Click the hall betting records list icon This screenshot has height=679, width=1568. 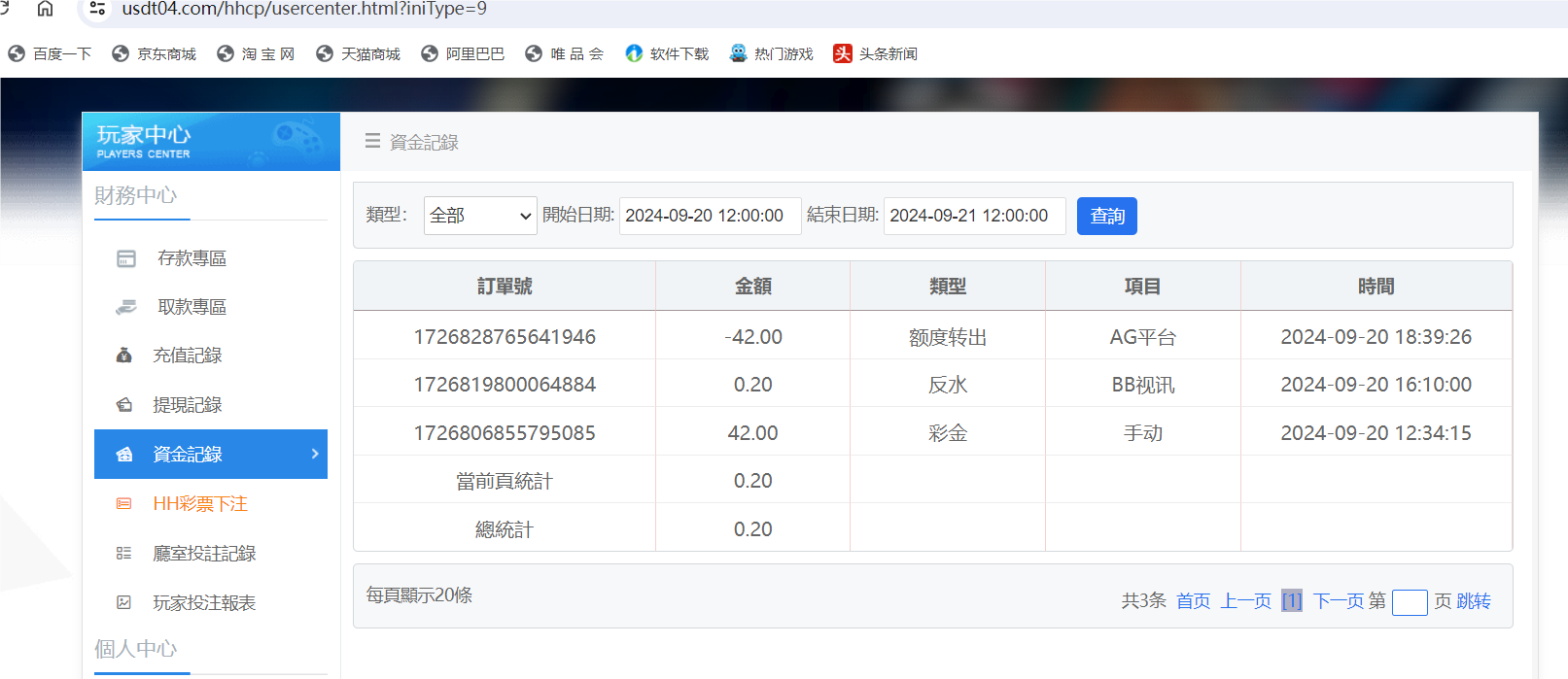pyautogui.click(x=123, y=554)
